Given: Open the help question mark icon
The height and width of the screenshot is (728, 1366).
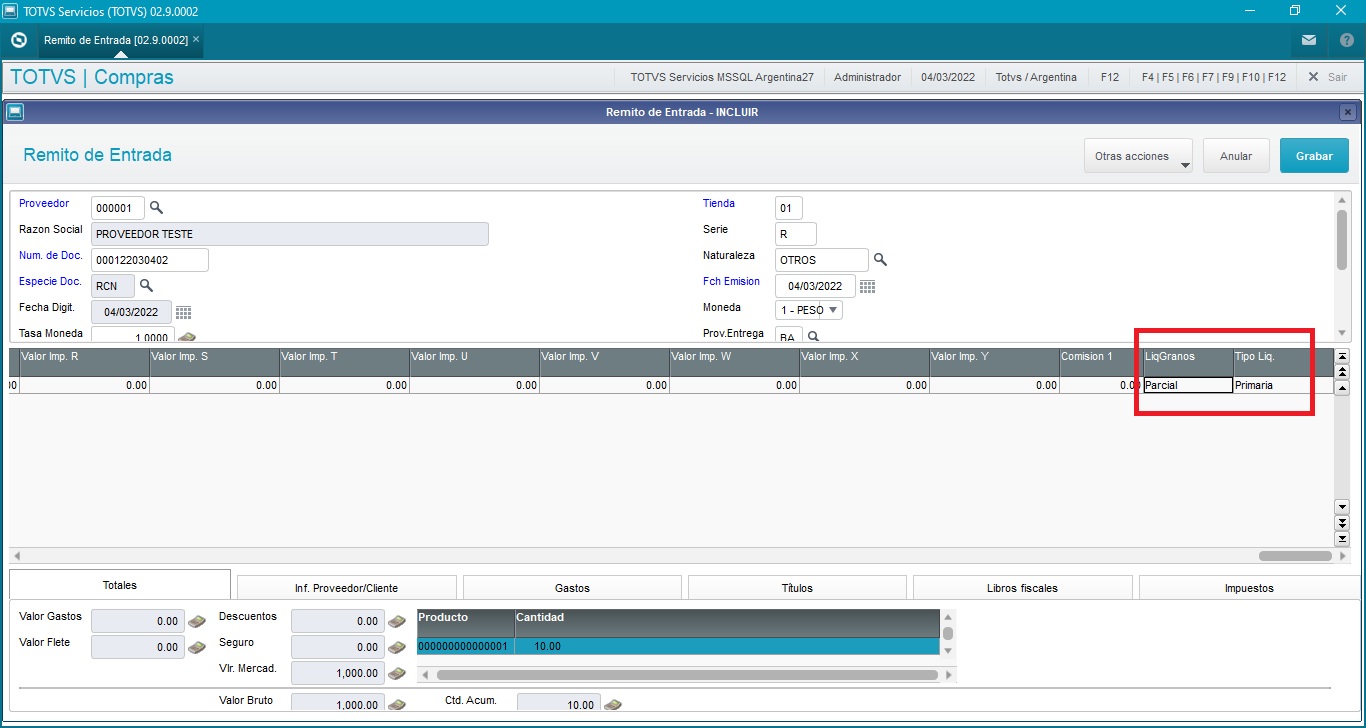Looking at the screenshot, I should click(x=1347, y=40).
